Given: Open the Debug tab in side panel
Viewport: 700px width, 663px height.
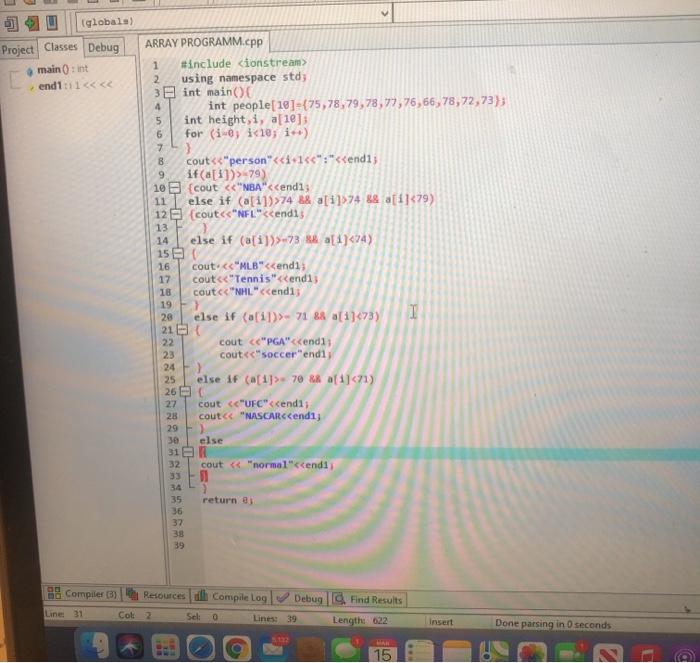Looking at the screenshot, I should pyautogui.click(x=103, y=47).
